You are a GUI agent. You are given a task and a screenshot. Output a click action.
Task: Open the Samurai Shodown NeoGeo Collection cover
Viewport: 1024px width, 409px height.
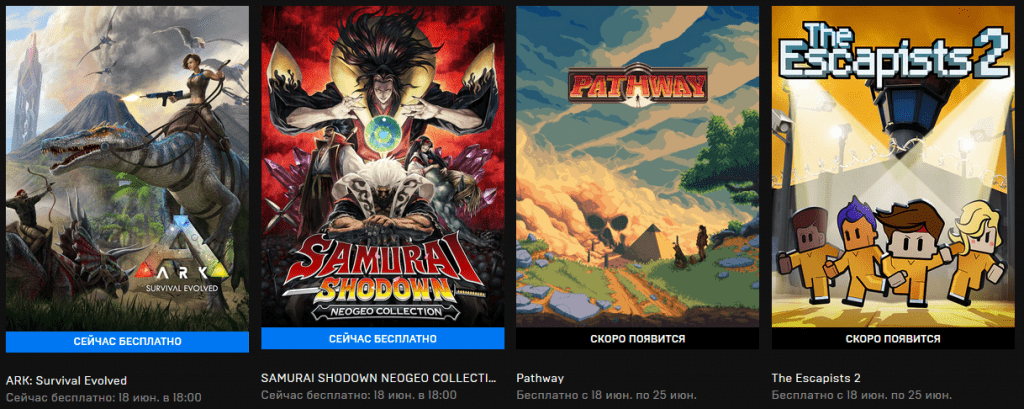(383, 167)
